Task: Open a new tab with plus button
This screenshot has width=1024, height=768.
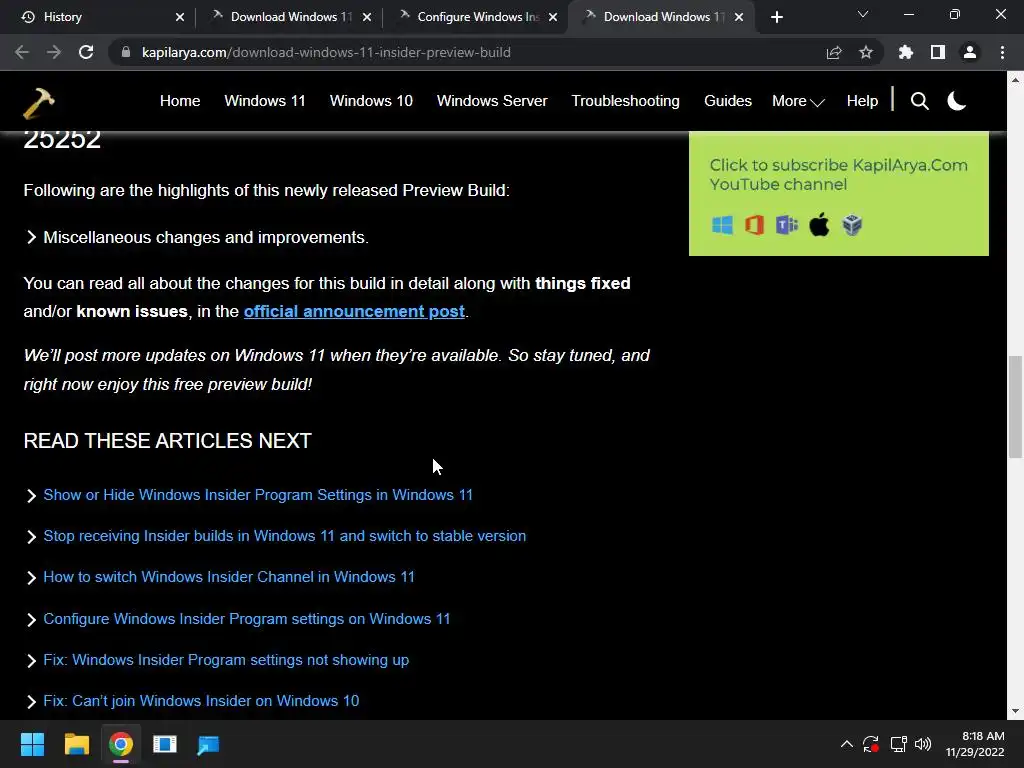Action: click(x=776, y=17)
